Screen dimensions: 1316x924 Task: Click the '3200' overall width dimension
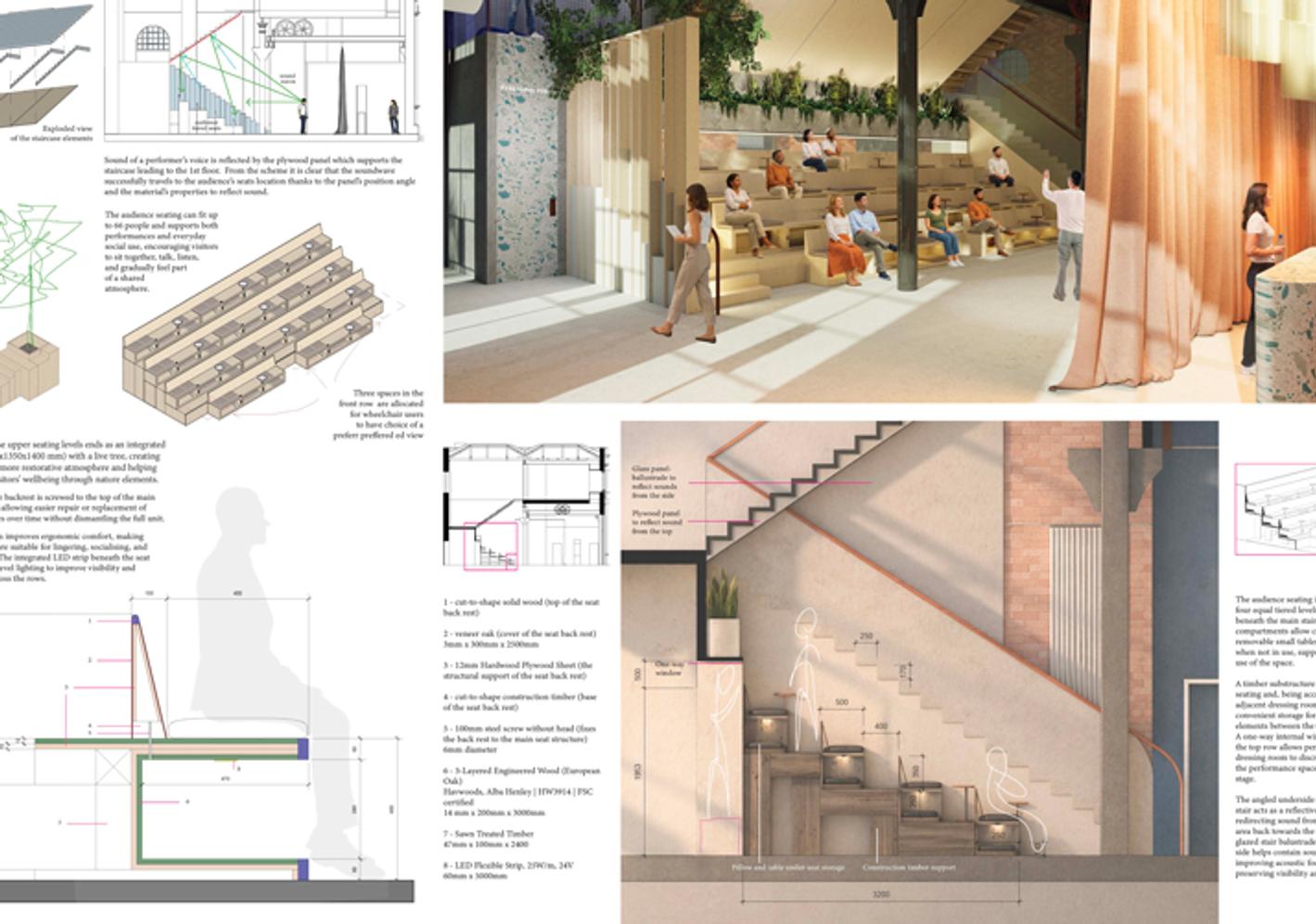click(880, 894)
